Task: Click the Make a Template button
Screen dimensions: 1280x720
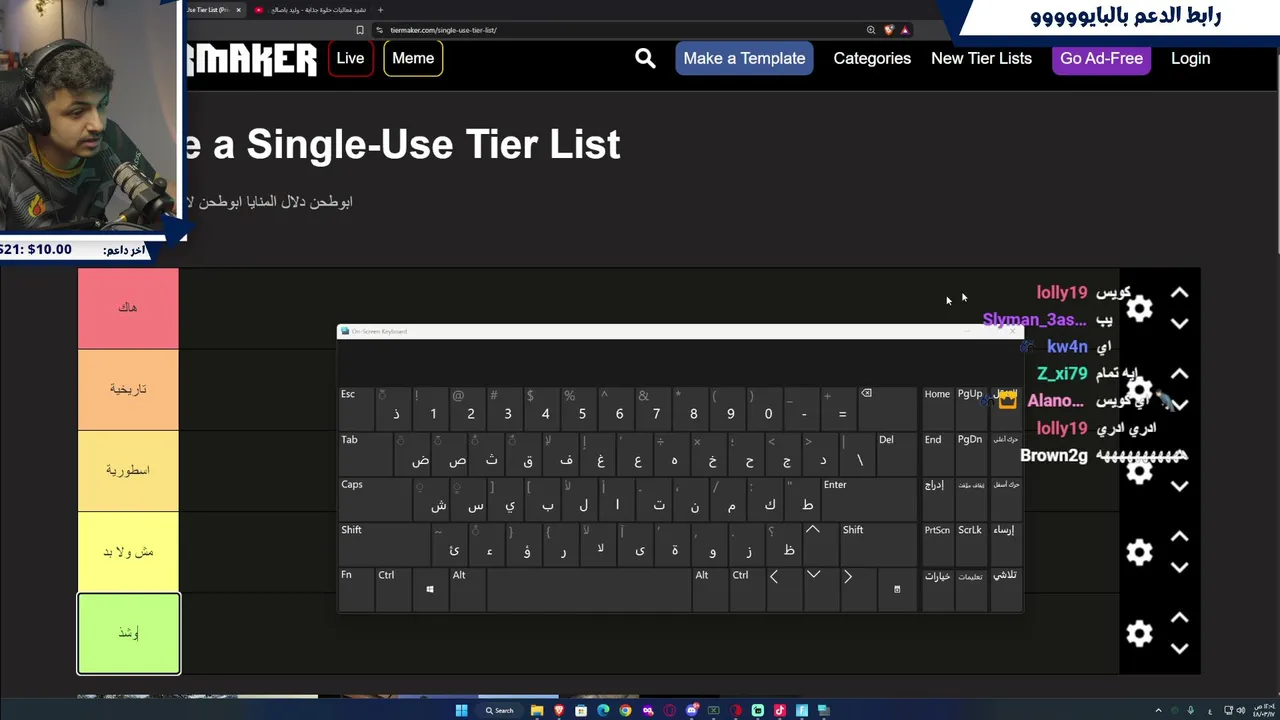Action: (744, 58)
